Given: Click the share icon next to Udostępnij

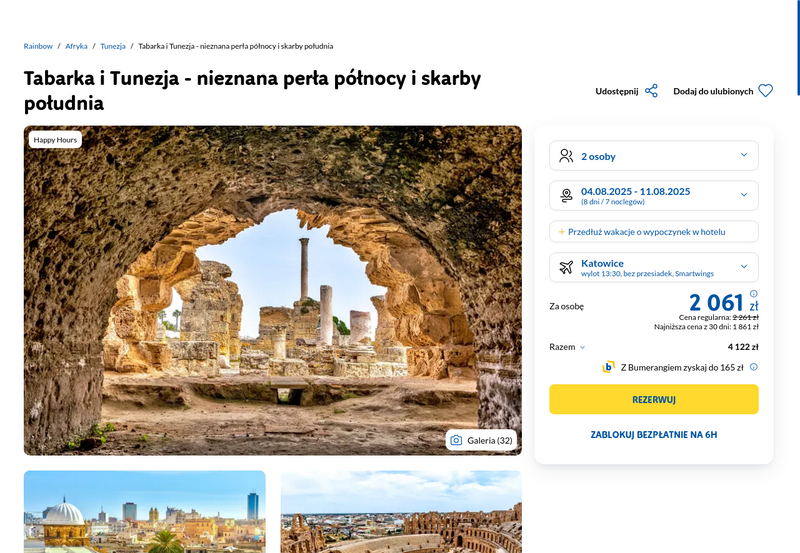Looking at the screenshot, I should (651, 91).
